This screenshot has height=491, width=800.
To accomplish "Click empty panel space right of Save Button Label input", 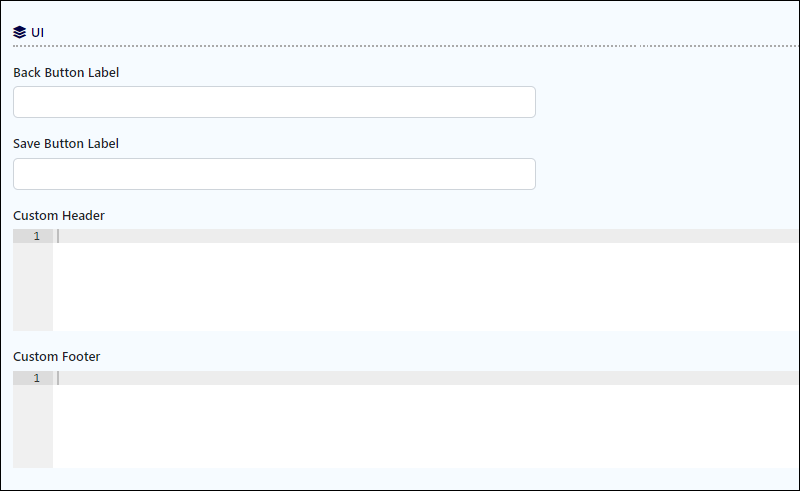I will (667, 174).
